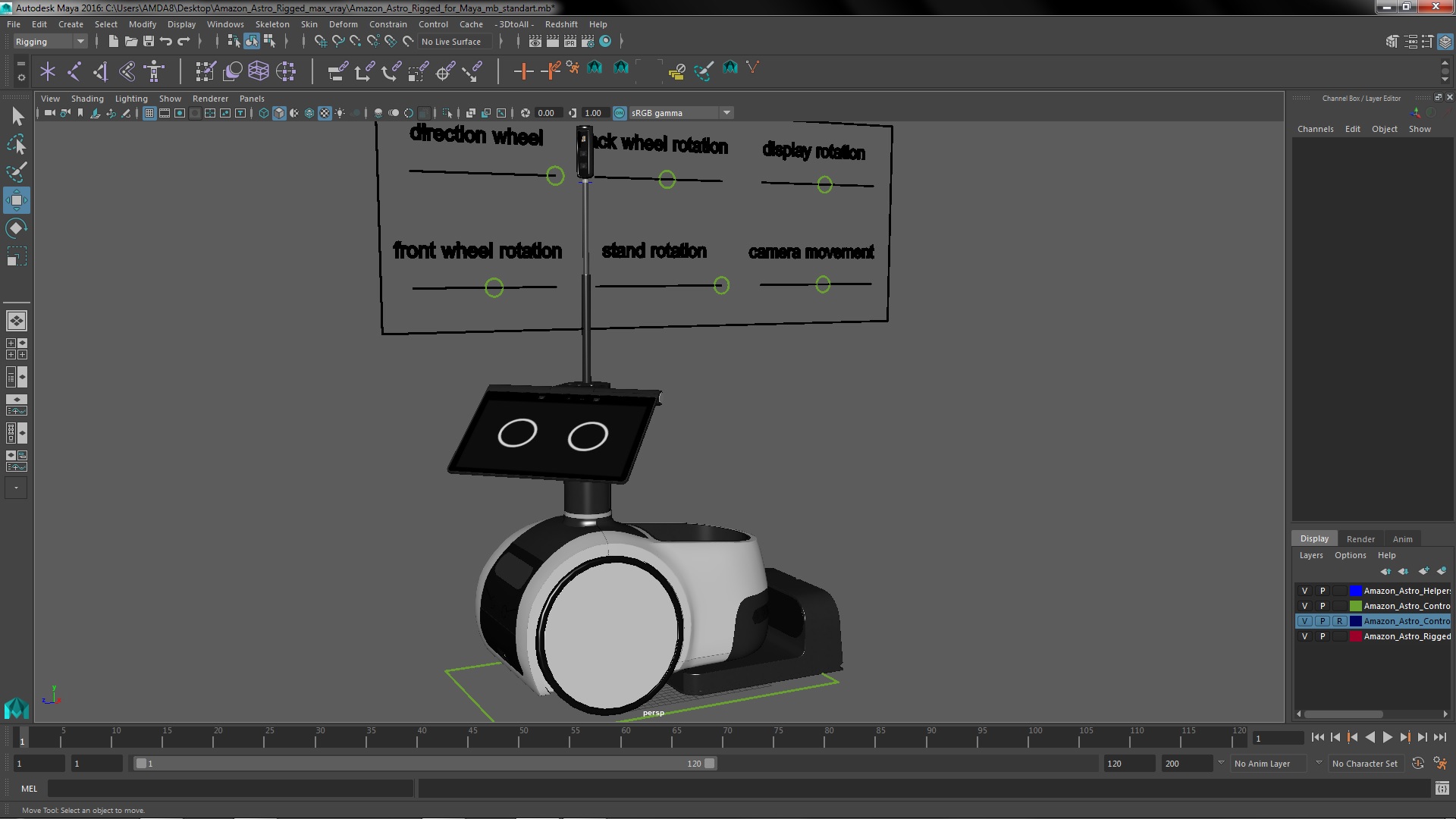Open the sRGB gamma view transform dropdown

[681, 113]
